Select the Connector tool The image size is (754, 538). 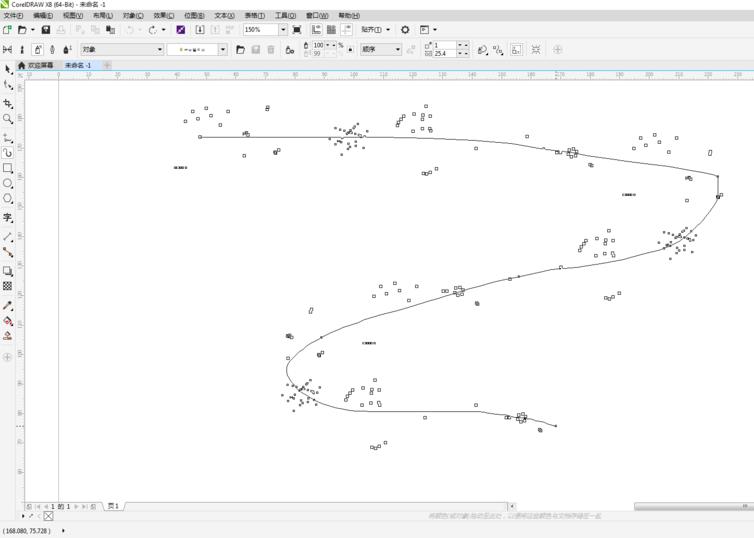coord(8,252)
